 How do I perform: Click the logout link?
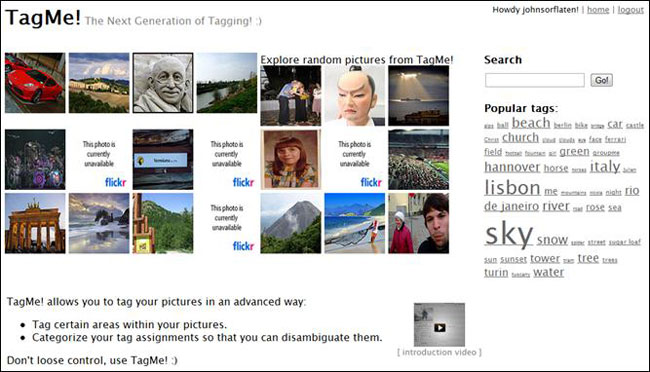click(631, 10)
